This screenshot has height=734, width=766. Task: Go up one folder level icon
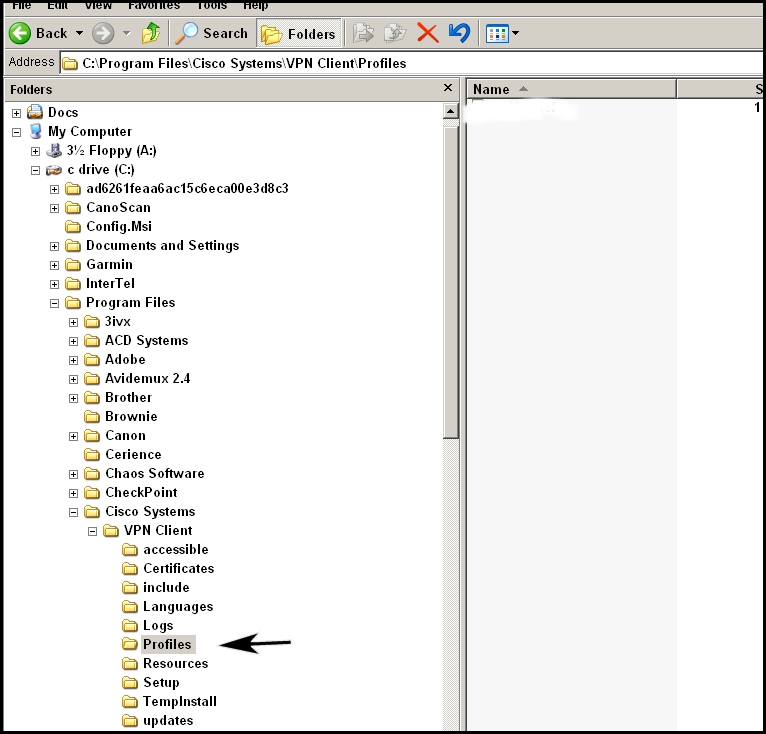pos(151,33)
